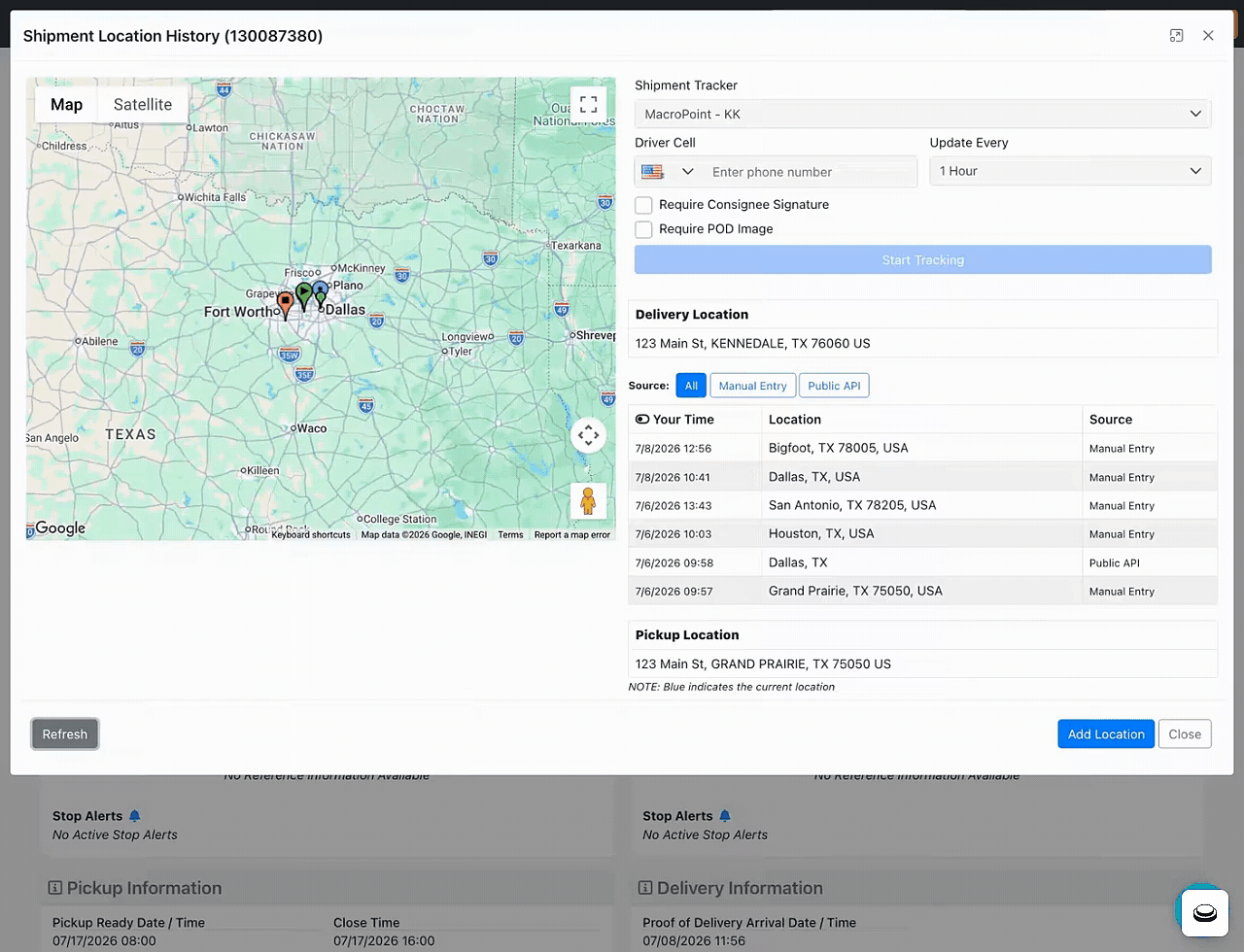Select the San Antonio, TX 78205 row

[x=922, y=505]
